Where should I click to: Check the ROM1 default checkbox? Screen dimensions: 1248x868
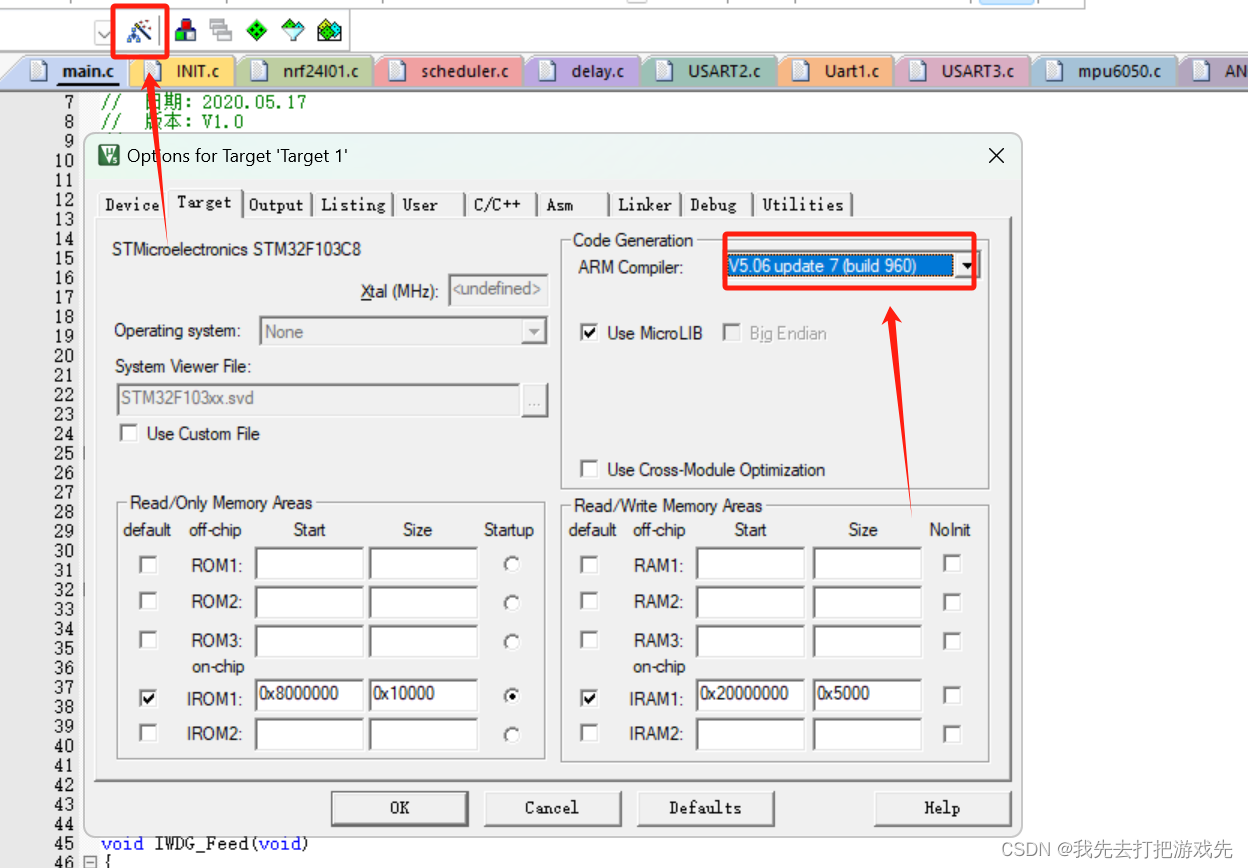point(148,565)
